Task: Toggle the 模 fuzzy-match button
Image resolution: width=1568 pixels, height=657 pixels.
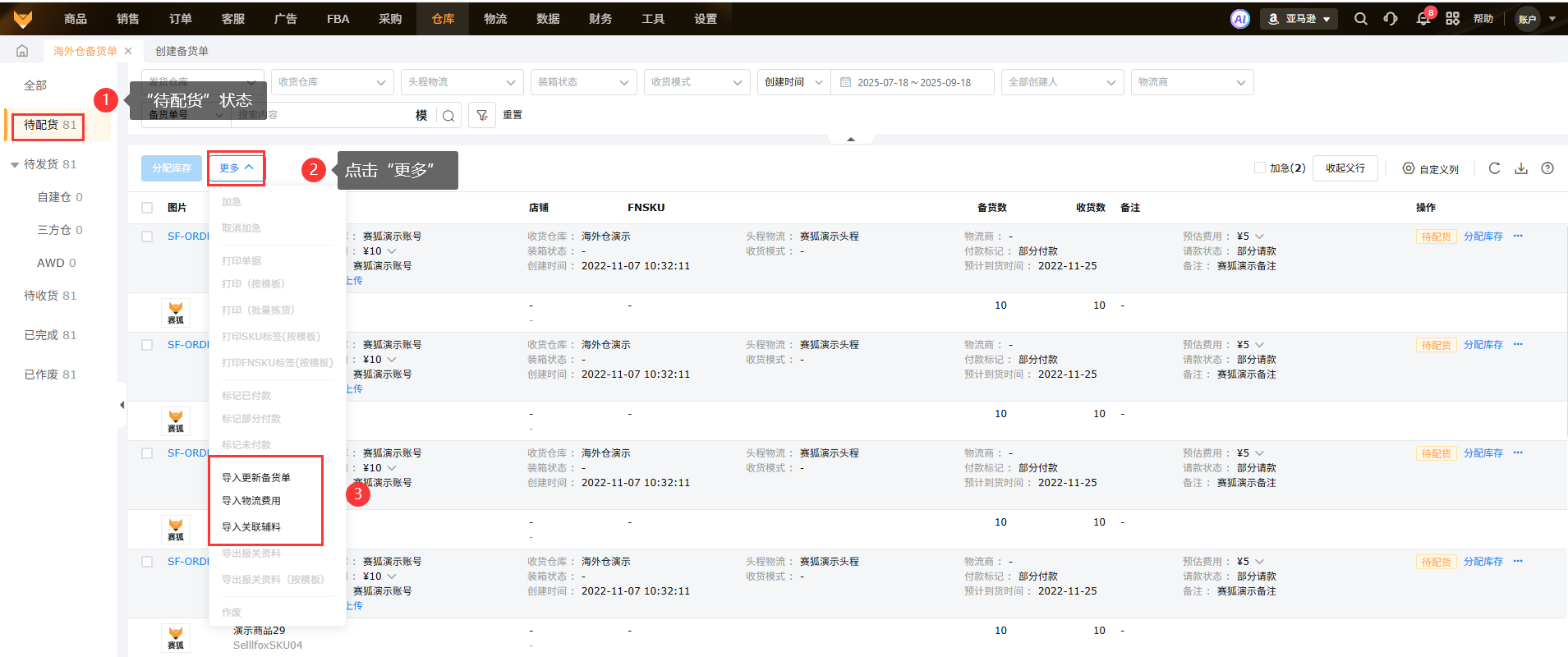Action: click(x=421, y=116)
